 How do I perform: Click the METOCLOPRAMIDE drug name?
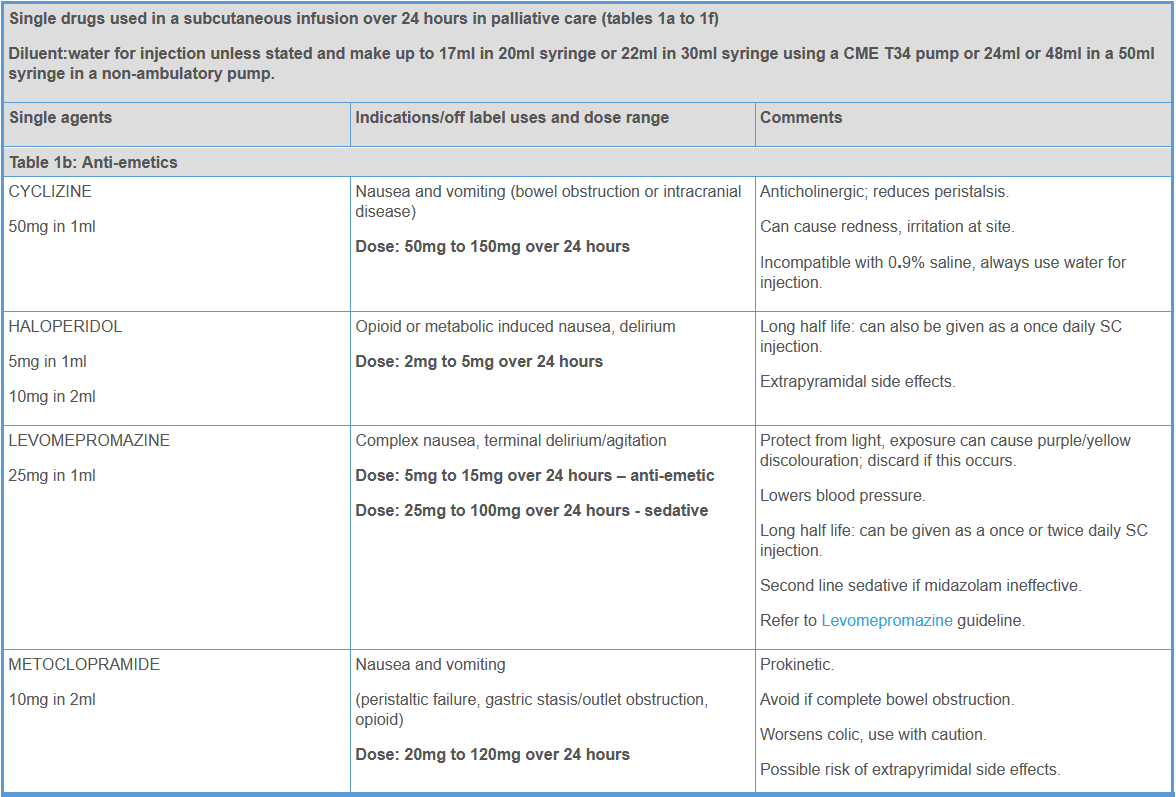84,664
